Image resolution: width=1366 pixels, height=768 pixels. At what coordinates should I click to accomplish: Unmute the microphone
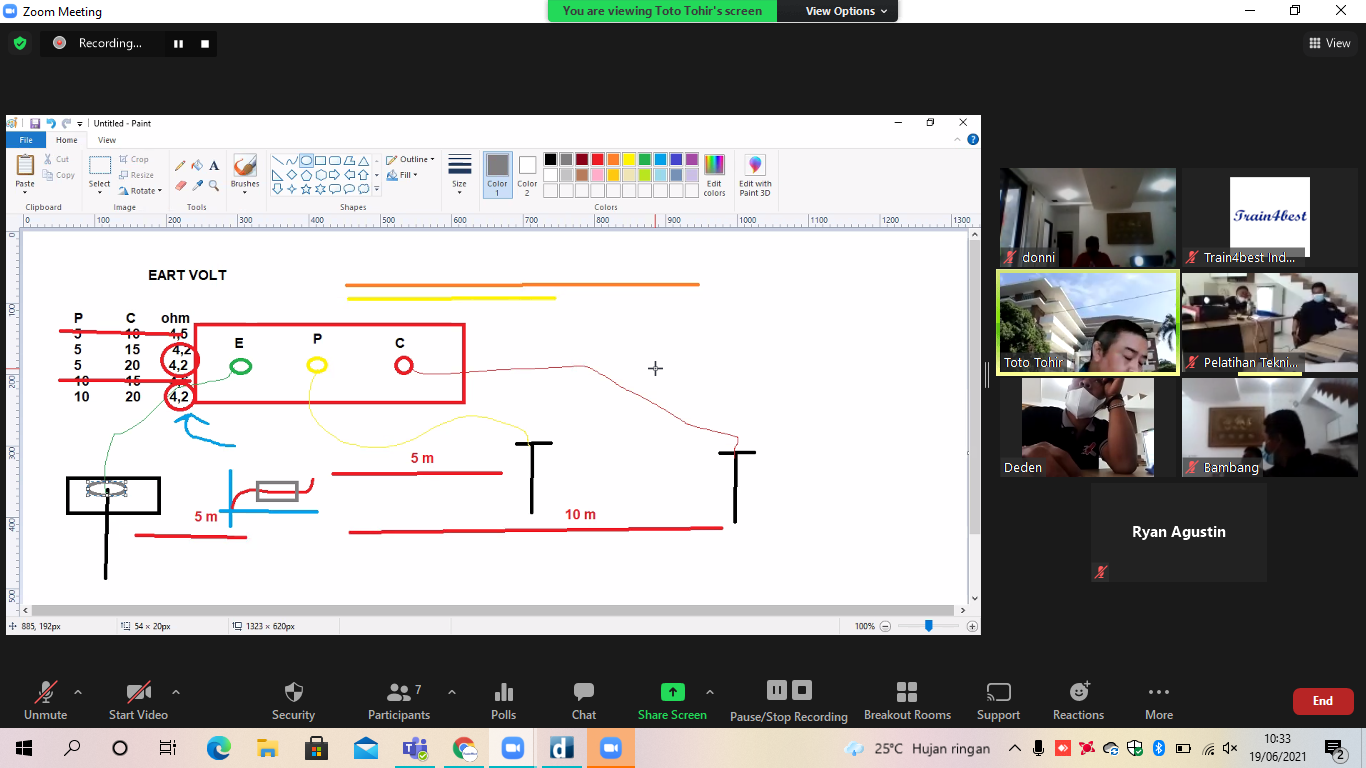45,700
